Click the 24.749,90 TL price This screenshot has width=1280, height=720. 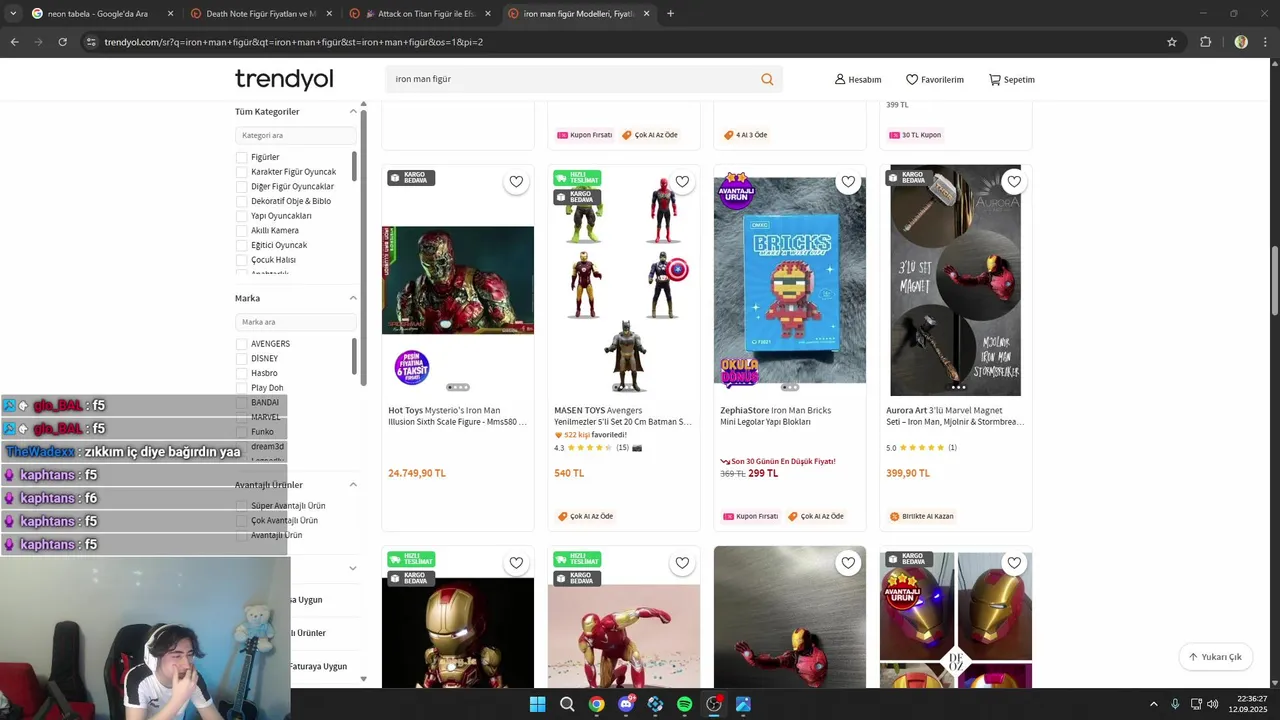click(x=417, y=473)
